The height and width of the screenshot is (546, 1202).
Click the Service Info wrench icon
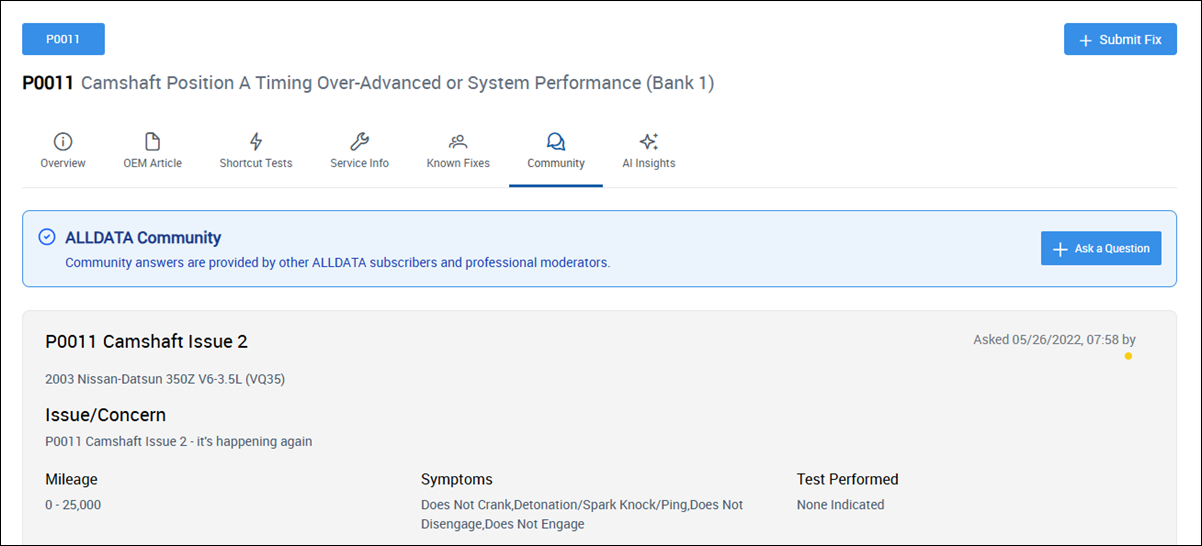click(359, 141)
